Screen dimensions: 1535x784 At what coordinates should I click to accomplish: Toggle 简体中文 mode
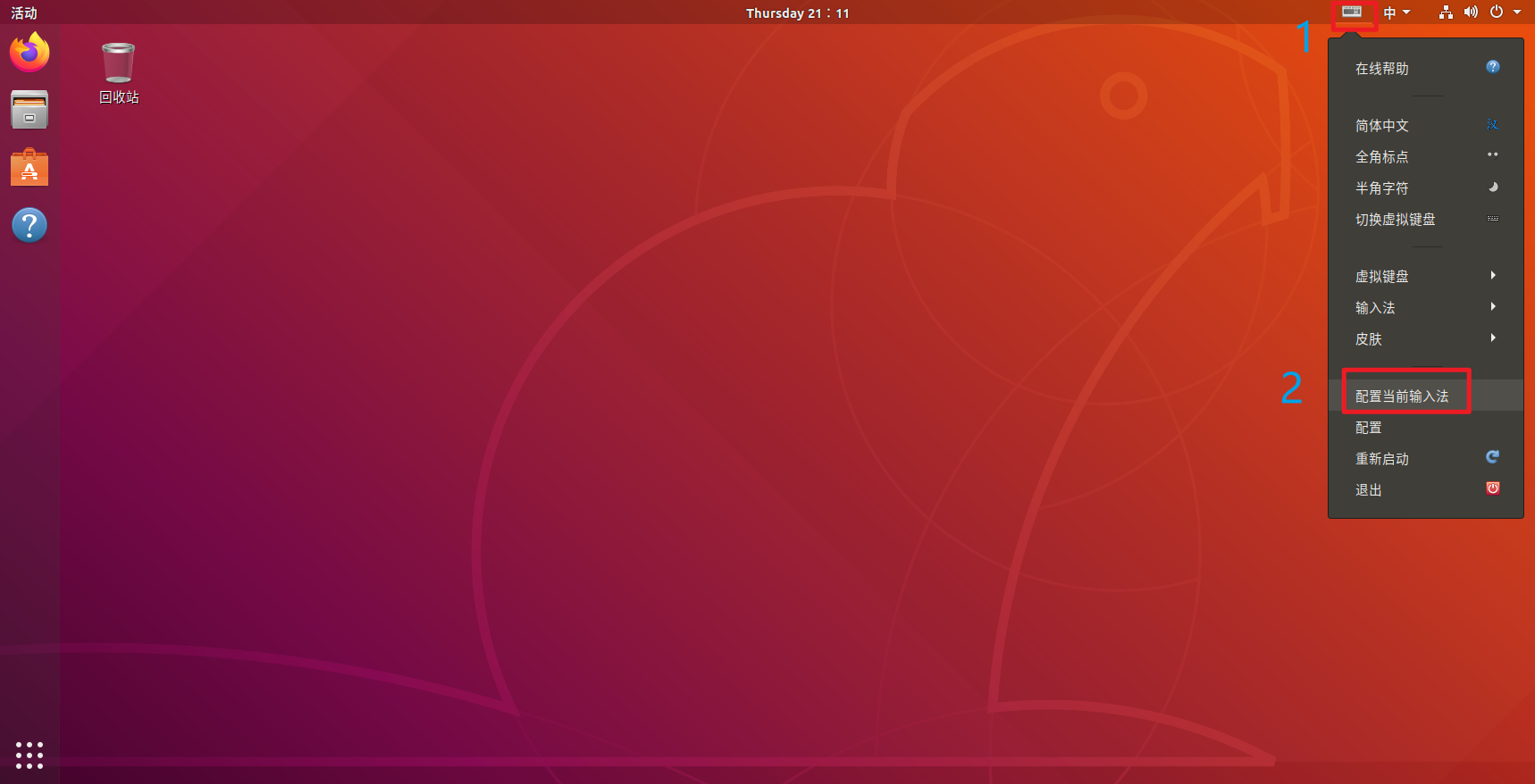[x=1426, y=126]
